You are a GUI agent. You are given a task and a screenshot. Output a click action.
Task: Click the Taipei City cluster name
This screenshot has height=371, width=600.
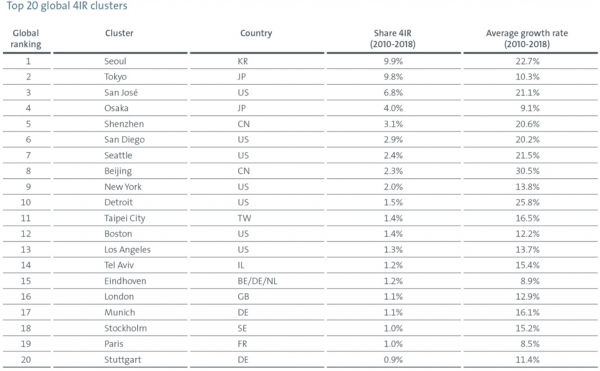[125, 218]
